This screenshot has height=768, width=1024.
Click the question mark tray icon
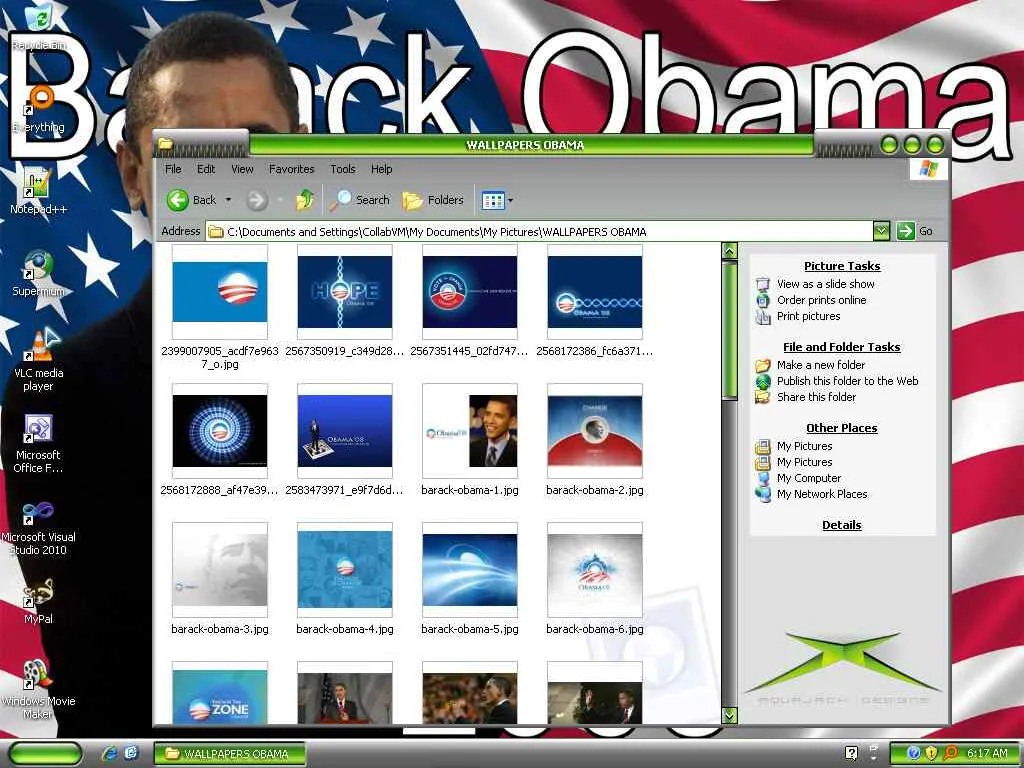click(852, 753)
